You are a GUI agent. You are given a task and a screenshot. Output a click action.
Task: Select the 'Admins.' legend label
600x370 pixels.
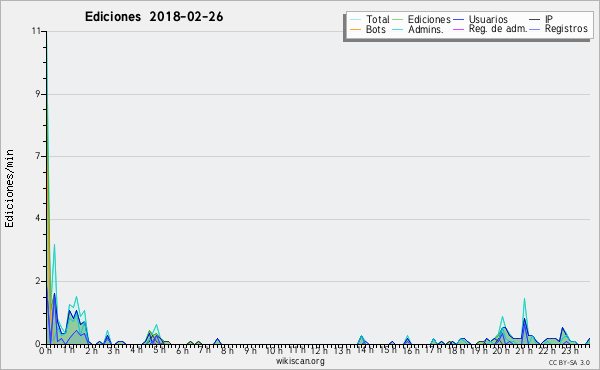click(426, 29)
